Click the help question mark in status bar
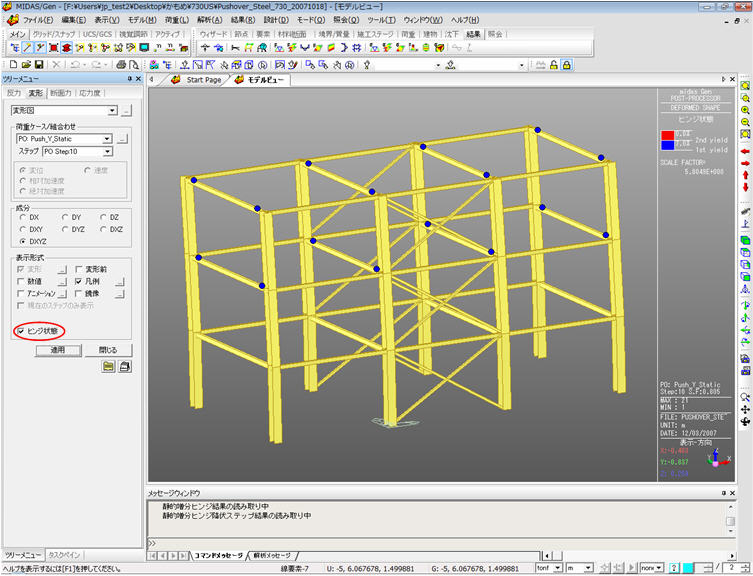This screenshot has height=576, width=753. click(674, 568)
